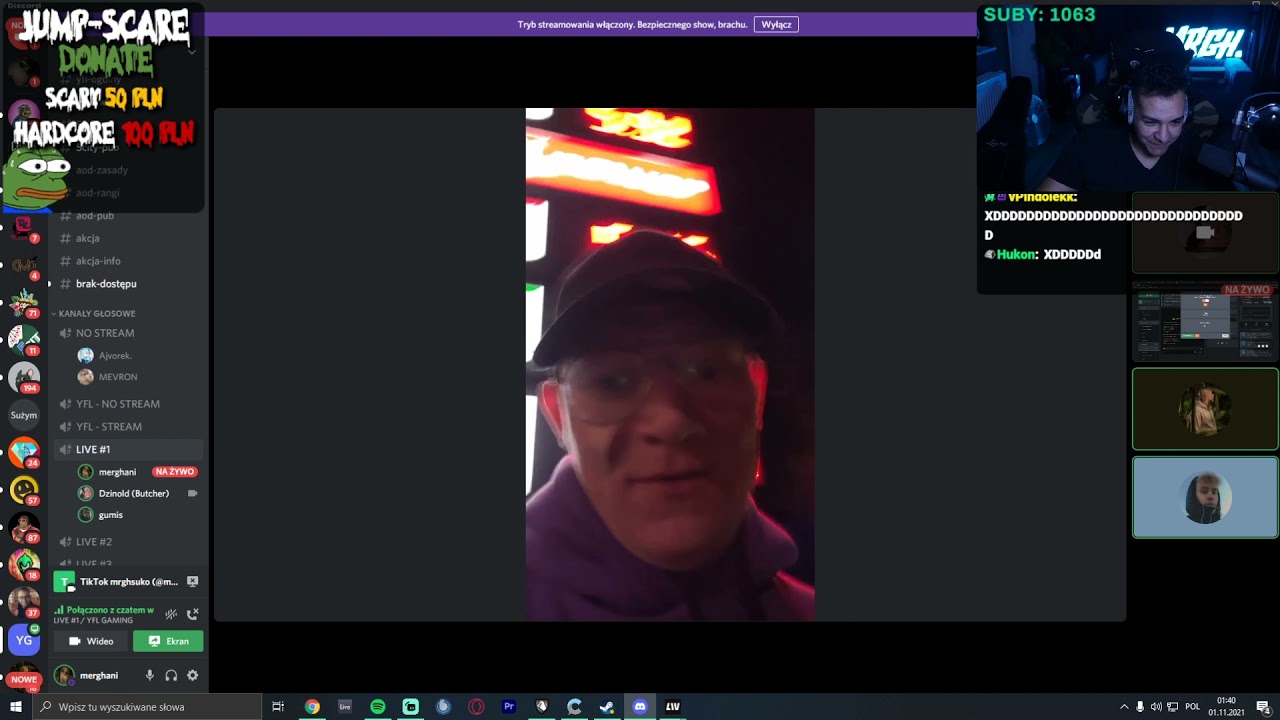This screenshot has height=720, width=1280.
Task: Open the server with the 37 badge
Action: tap(24, 603)
